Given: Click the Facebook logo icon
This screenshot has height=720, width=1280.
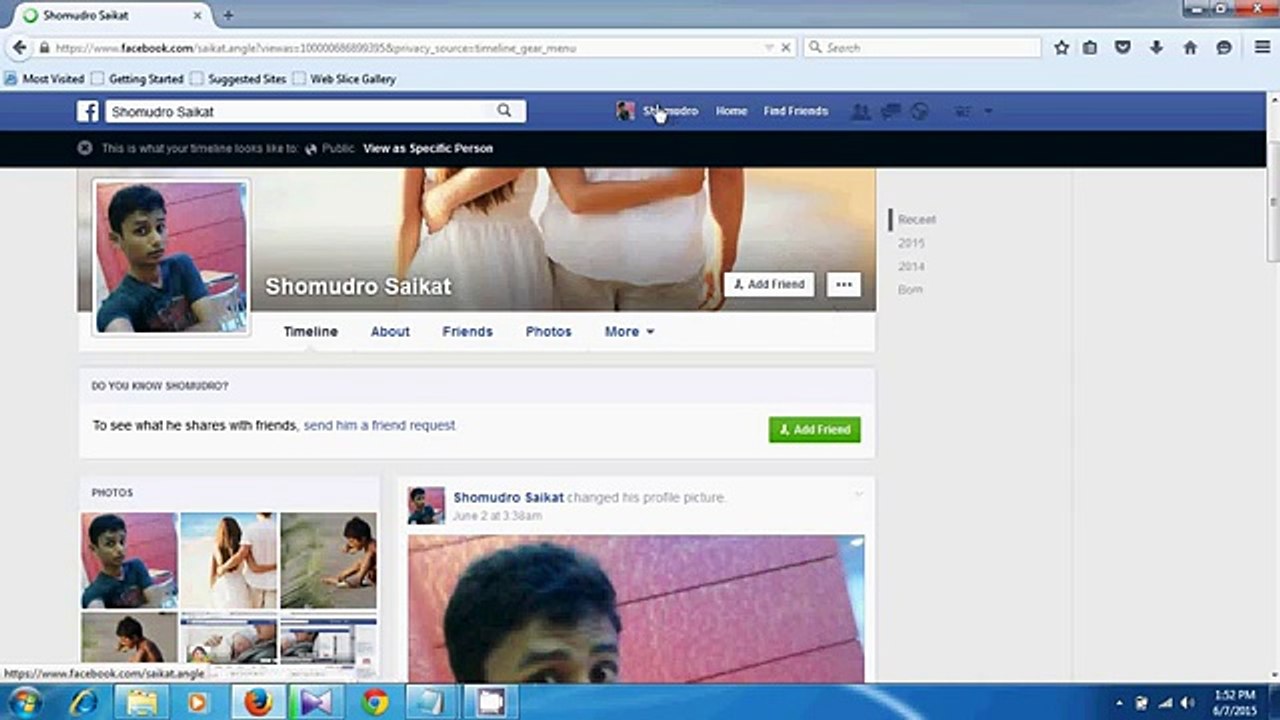Looking at the screenshot, I should click(88, 111).
